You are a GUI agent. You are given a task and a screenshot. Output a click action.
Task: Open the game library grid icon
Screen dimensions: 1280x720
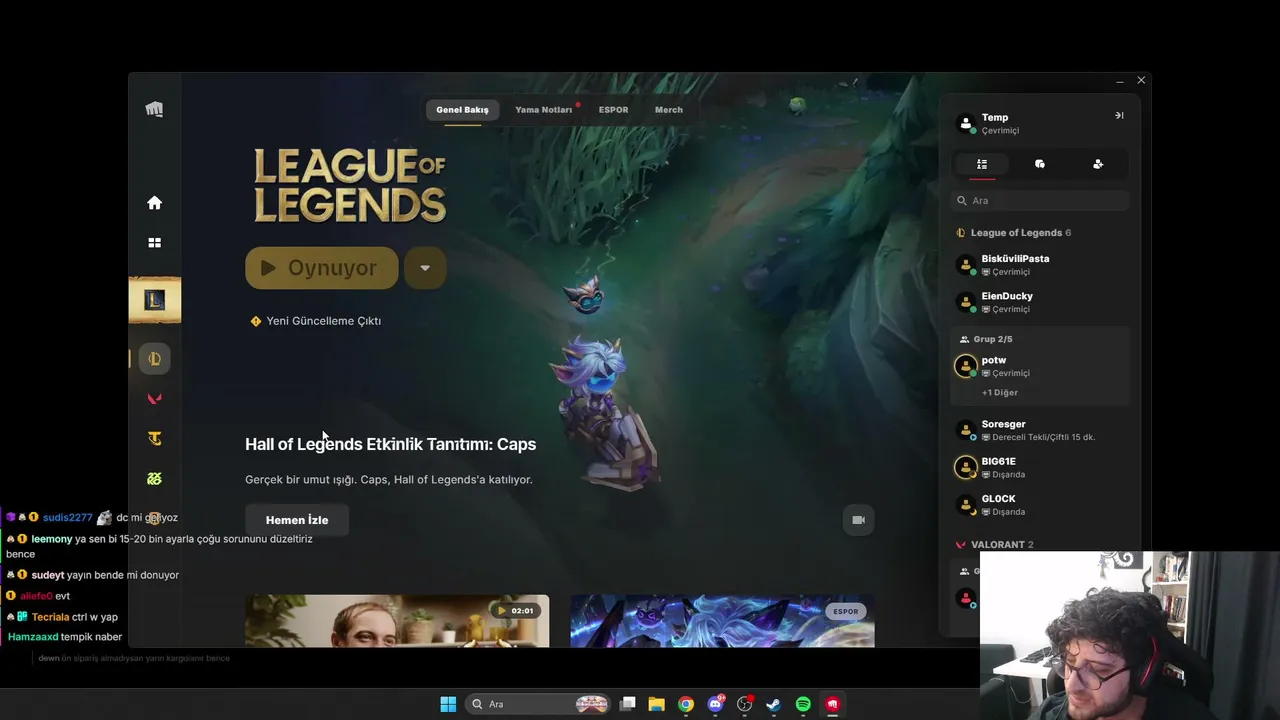[154, 243]
